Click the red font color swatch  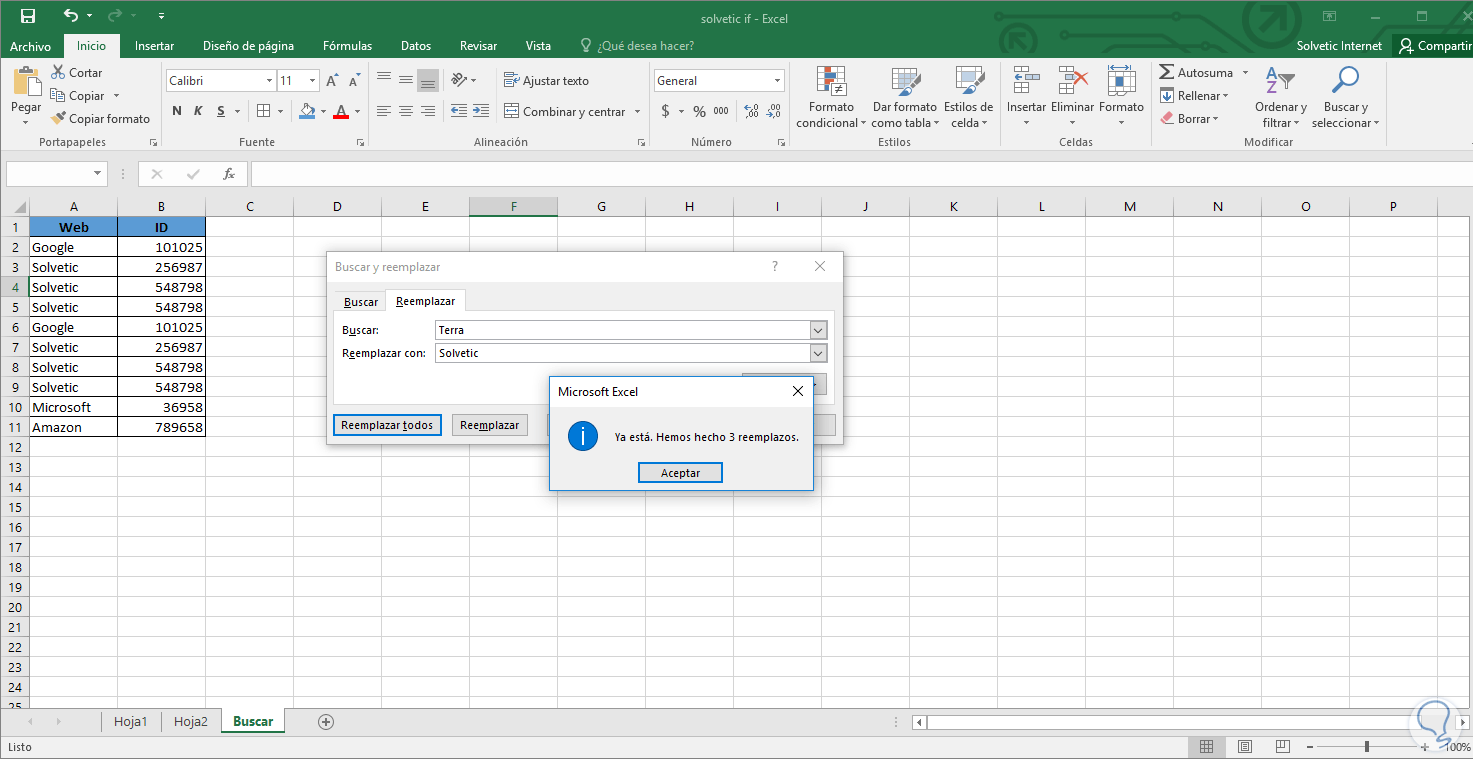341,112
